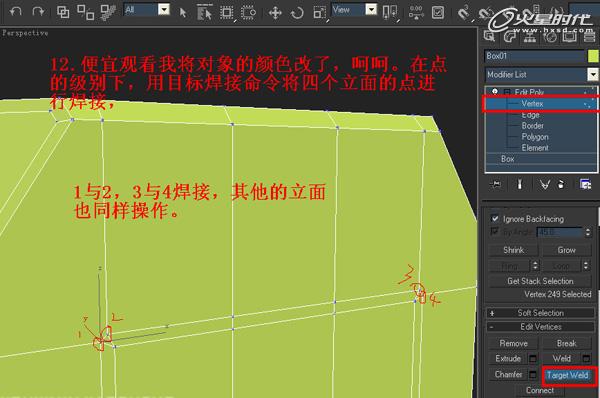This screenshot has width=600, height=398.
Task: Toggle the By Angle checkbox
Action: coord(495,232)
